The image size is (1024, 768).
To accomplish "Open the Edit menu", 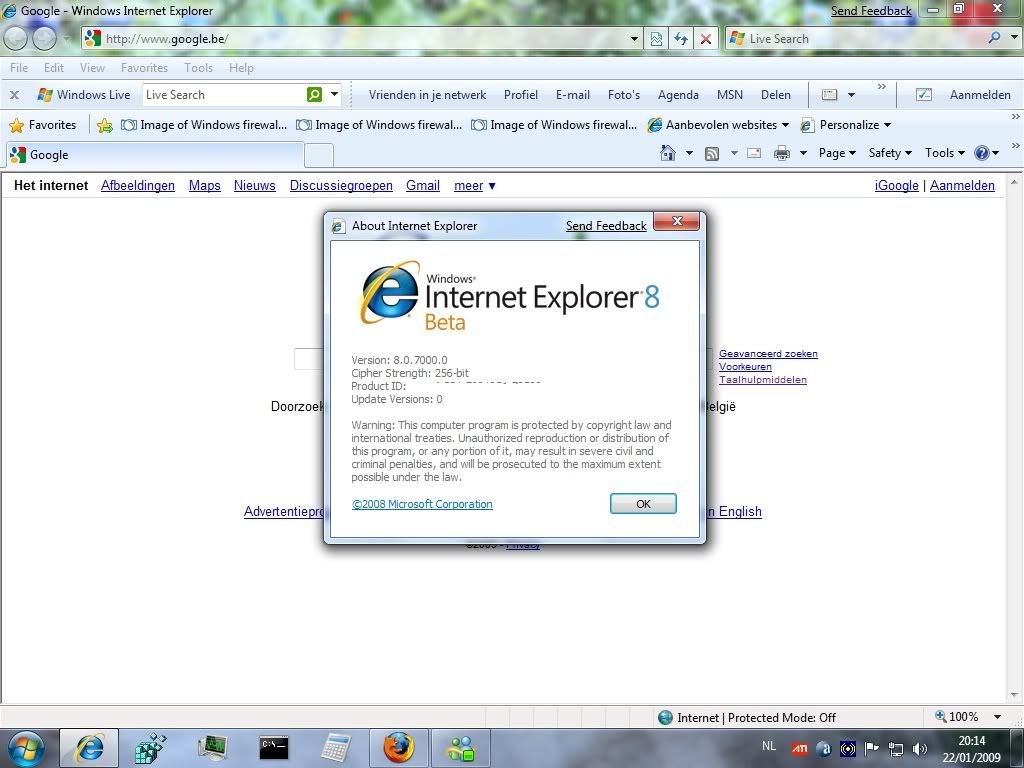I will coord(54,68).
